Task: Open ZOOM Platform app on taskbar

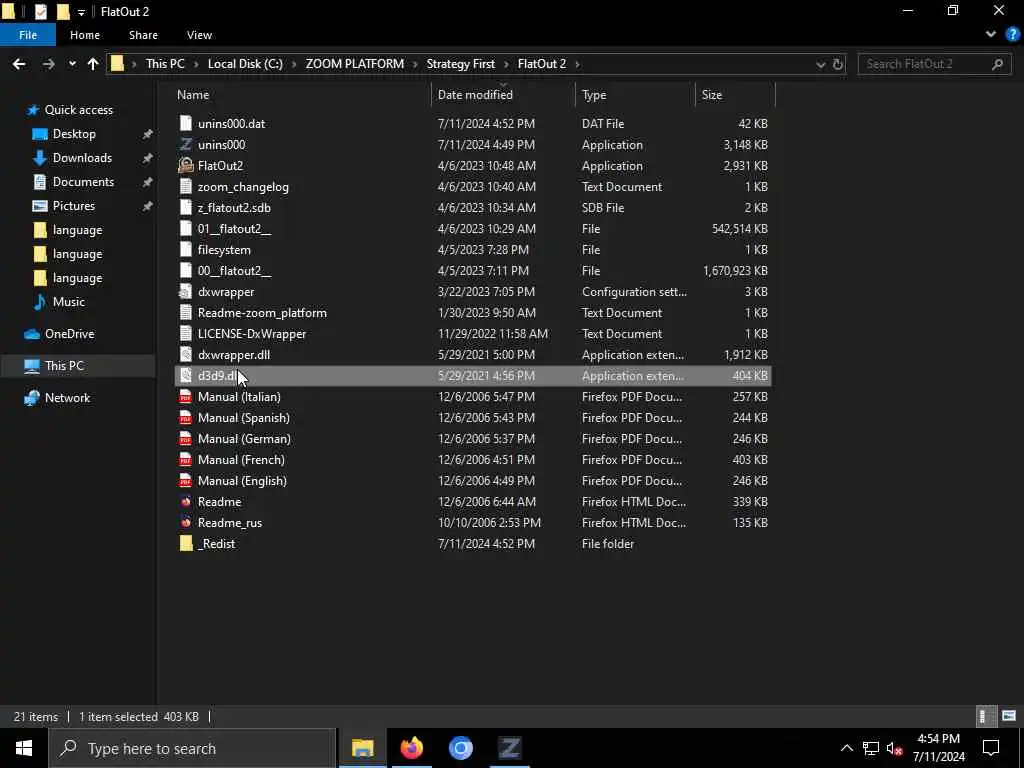Action: click(x=509, y=748)
